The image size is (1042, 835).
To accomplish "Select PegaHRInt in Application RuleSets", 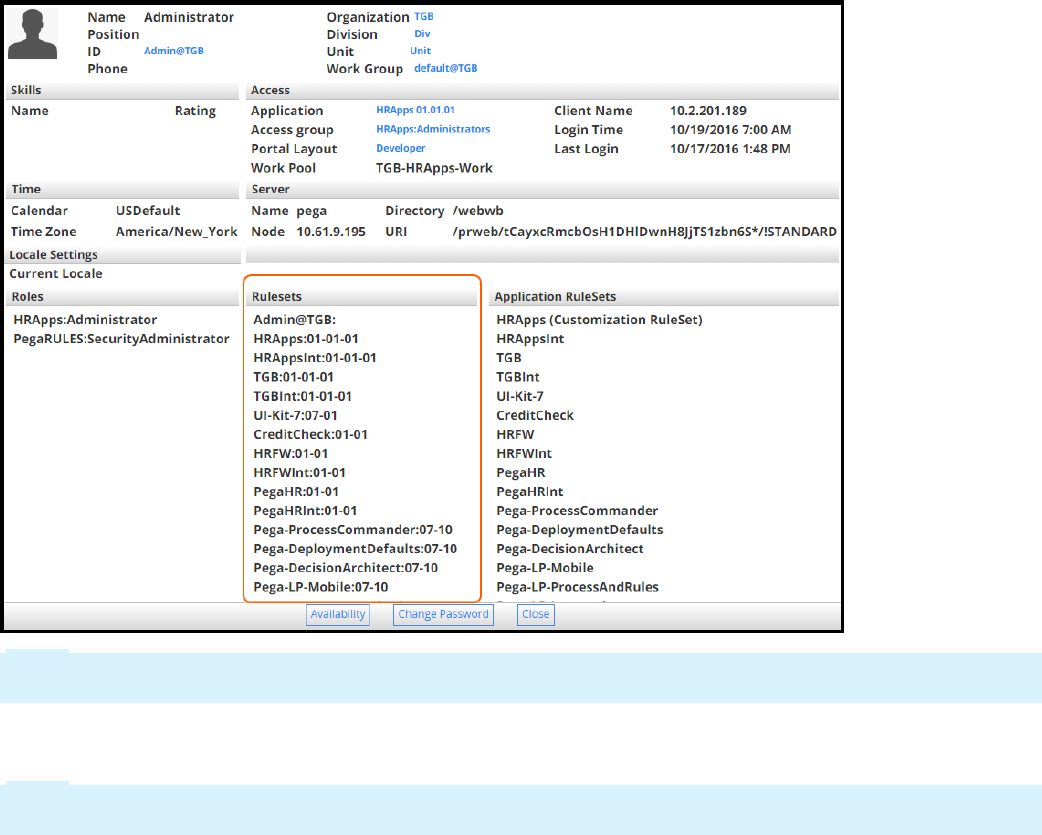I will click(530, 492).
